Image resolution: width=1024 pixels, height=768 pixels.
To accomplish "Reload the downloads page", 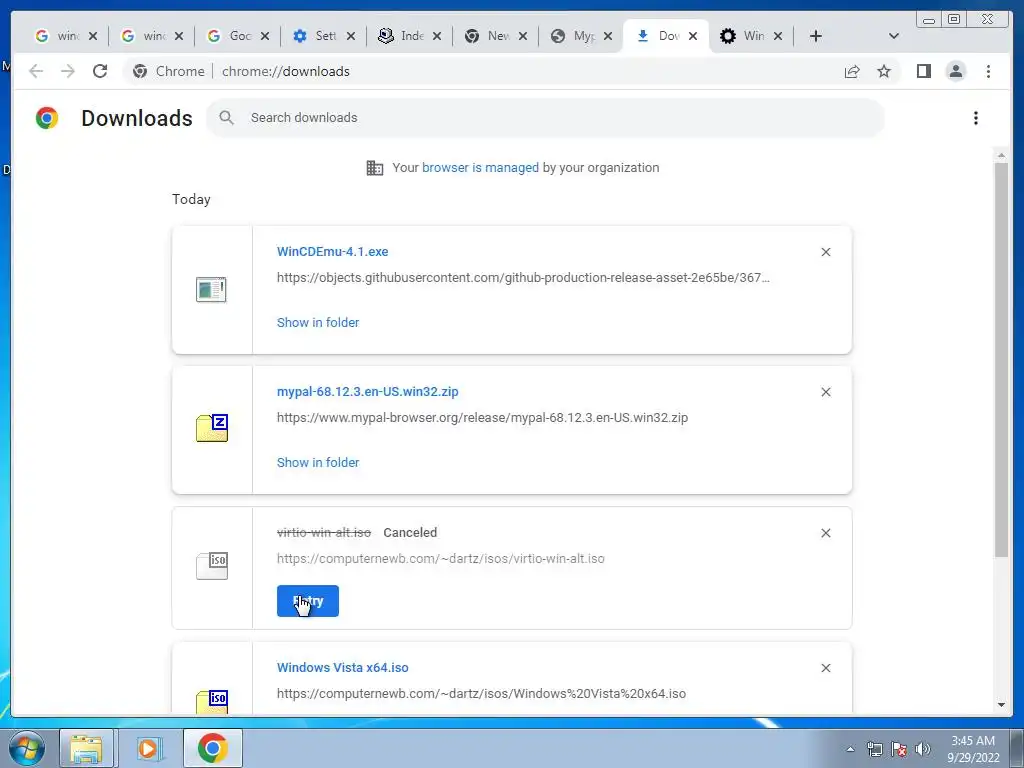I will coord(100,71).
